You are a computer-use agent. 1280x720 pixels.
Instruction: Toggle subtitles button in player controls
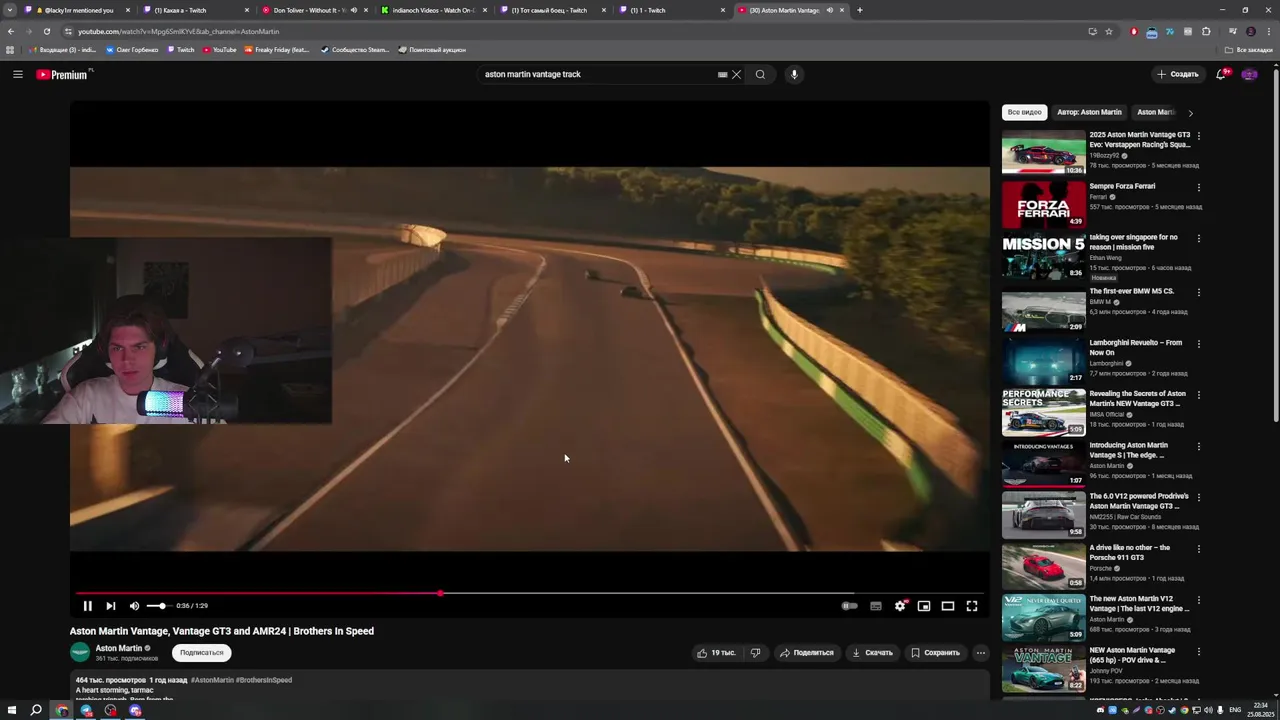(x=876, y=606)
